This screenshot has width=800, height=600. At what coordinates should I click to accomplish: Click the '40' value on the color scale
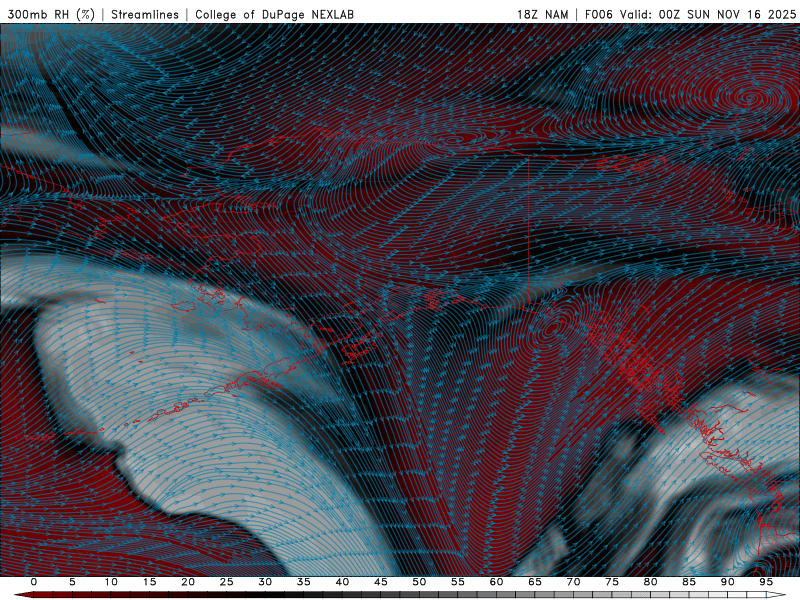click(x=342, y=582)
